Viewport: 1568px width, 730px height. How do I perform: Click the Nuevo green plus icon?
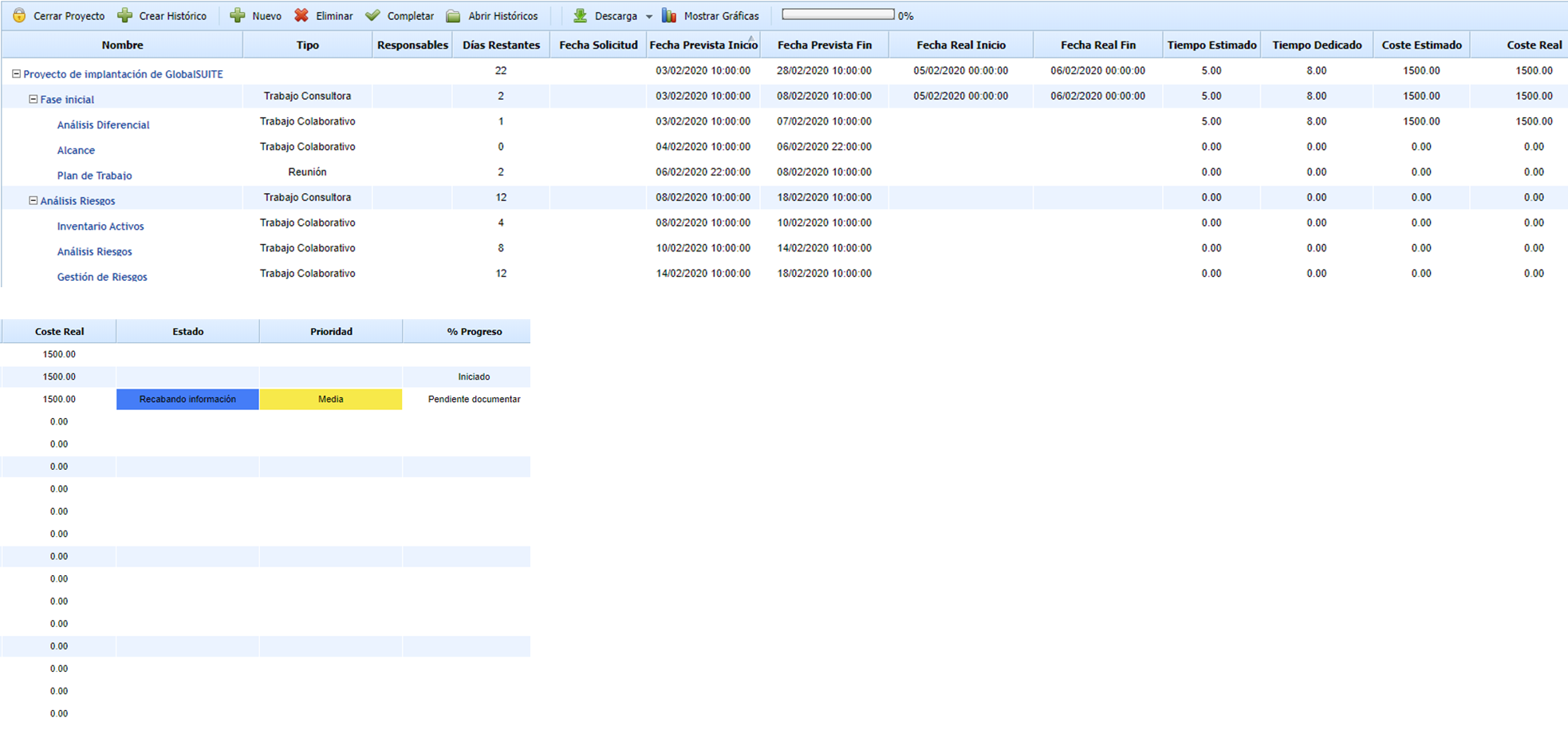point(238,16)
